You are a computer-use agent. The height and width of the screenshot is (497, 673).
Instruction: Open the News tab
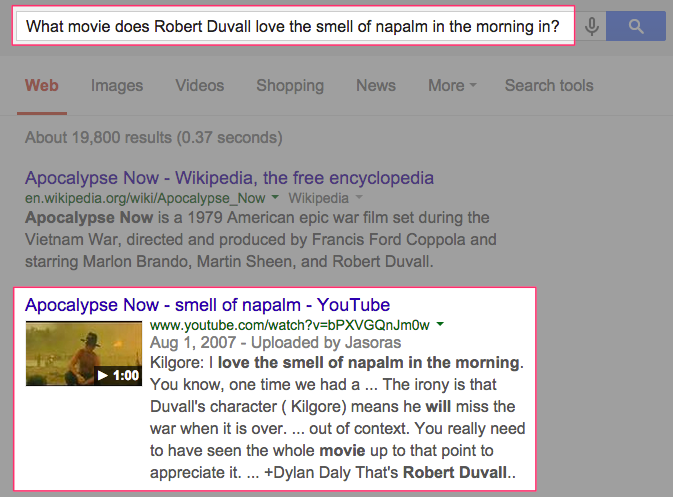point(376,85)
